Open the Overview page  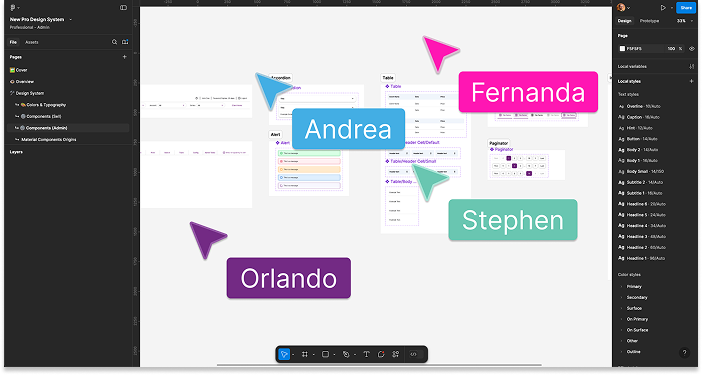pos(25,81)
